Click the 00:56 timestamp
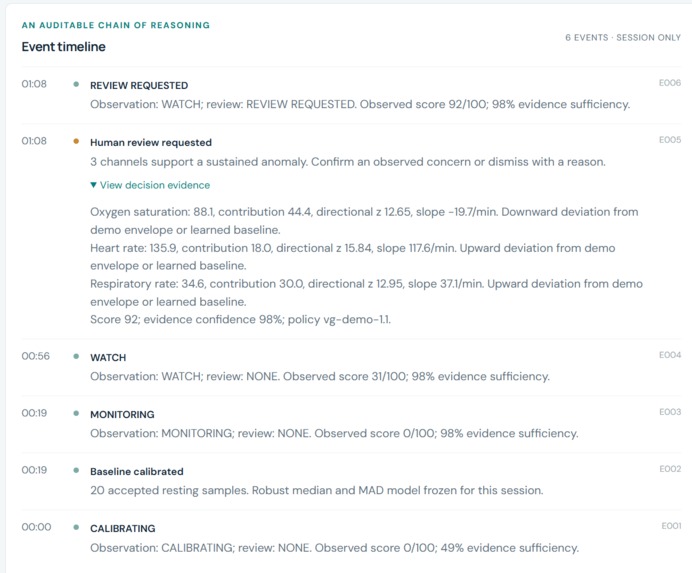 [35, 356]
